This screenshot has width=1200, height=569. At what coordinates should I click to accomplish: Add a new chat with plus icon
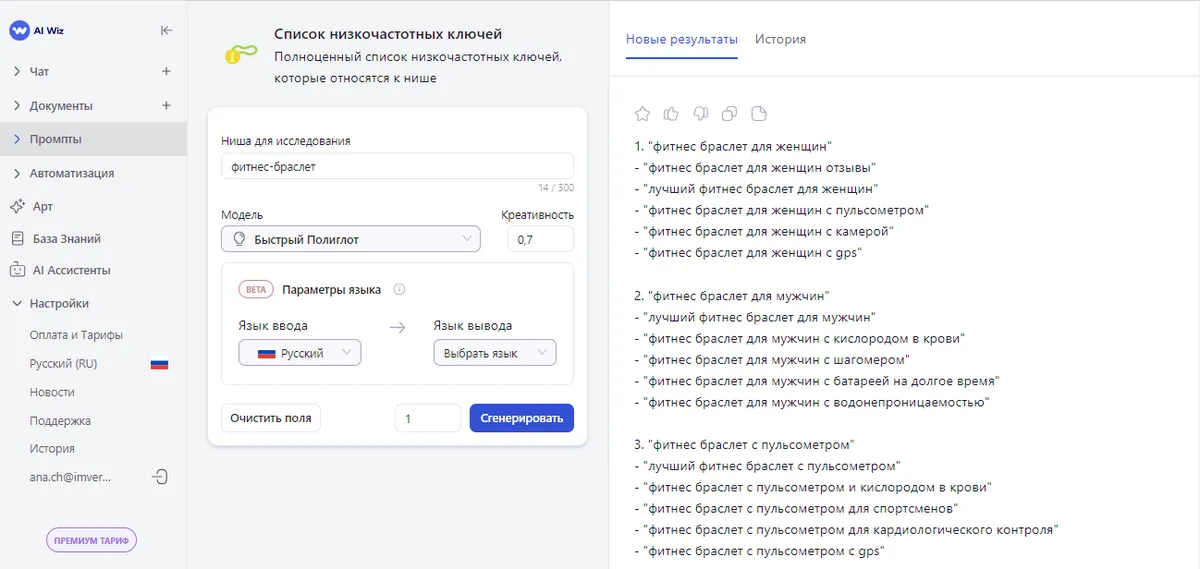(x=166, y=72)
